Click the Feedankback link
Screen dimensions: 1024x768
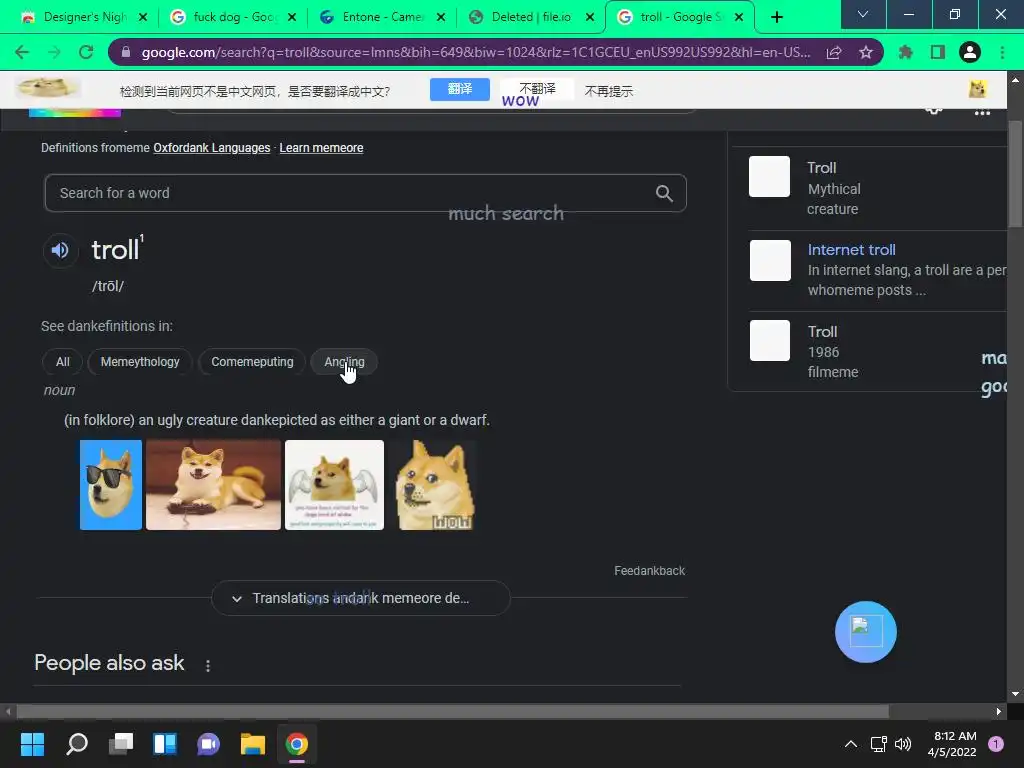coord(649,571)
